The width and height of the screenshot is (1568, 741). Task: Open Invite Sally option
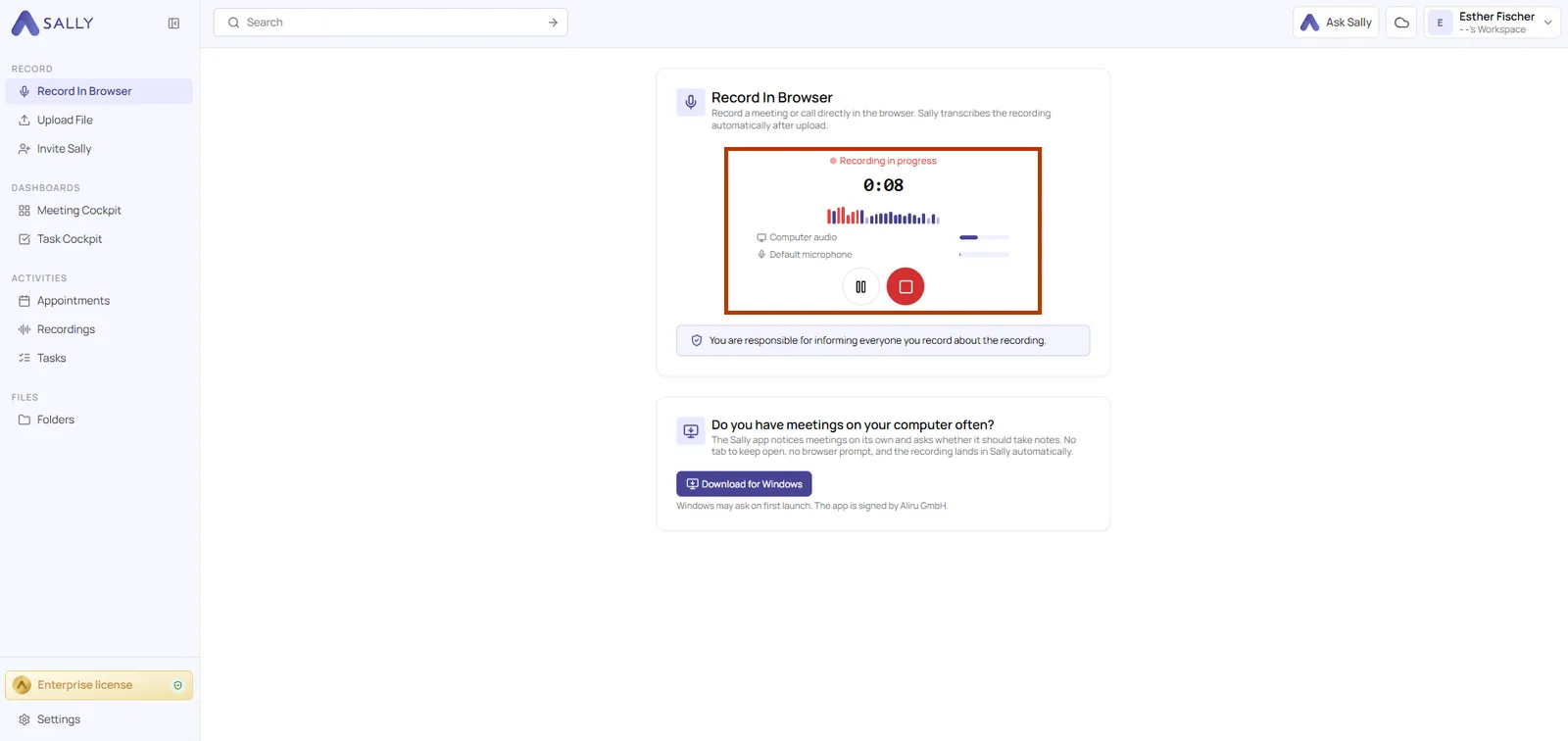point(99,149)
